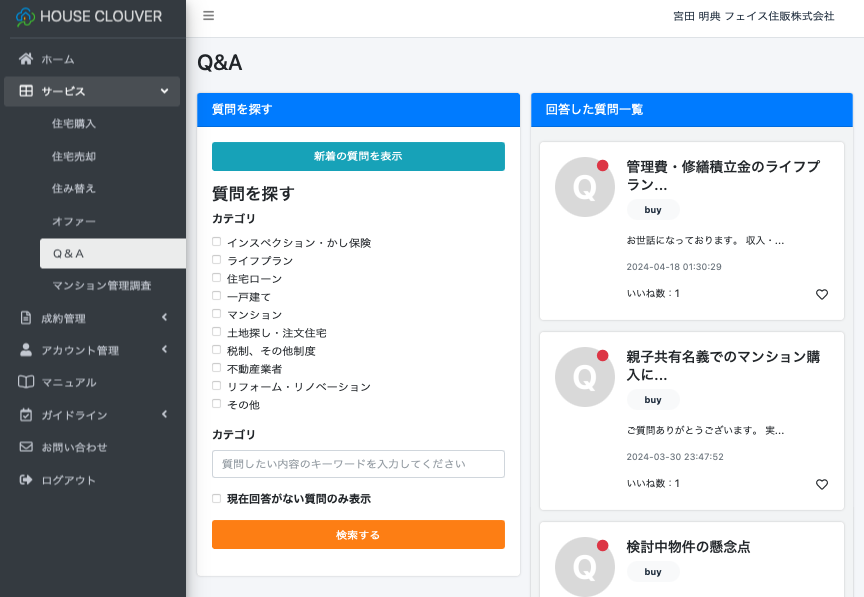Click answer preview お世話になっております。 収入・...
This screenshot has width=864, height=597.
[x=705, y=240]
